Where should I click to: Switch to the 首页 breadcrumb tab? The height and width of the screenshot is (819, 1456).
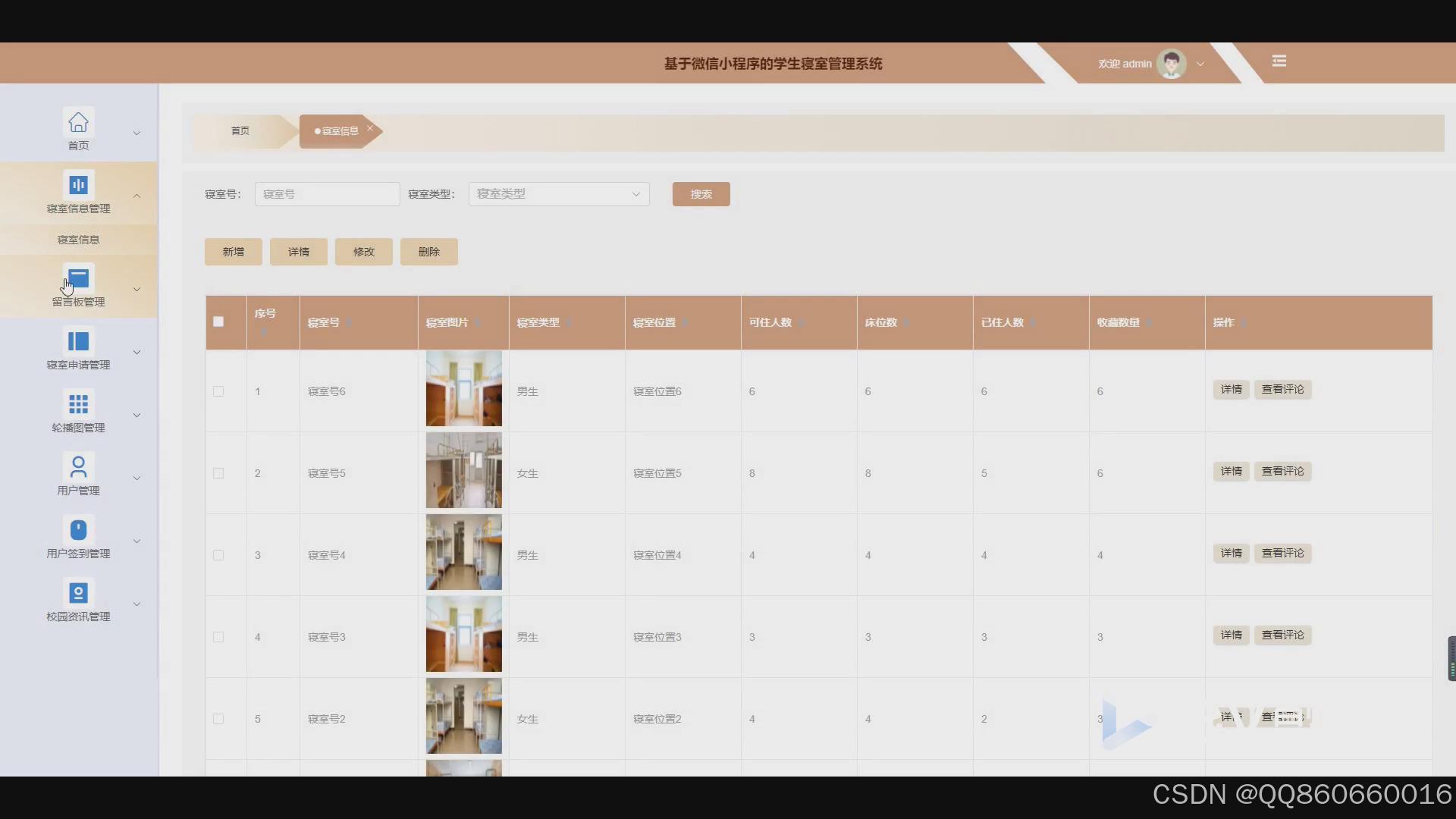point(240,131)
